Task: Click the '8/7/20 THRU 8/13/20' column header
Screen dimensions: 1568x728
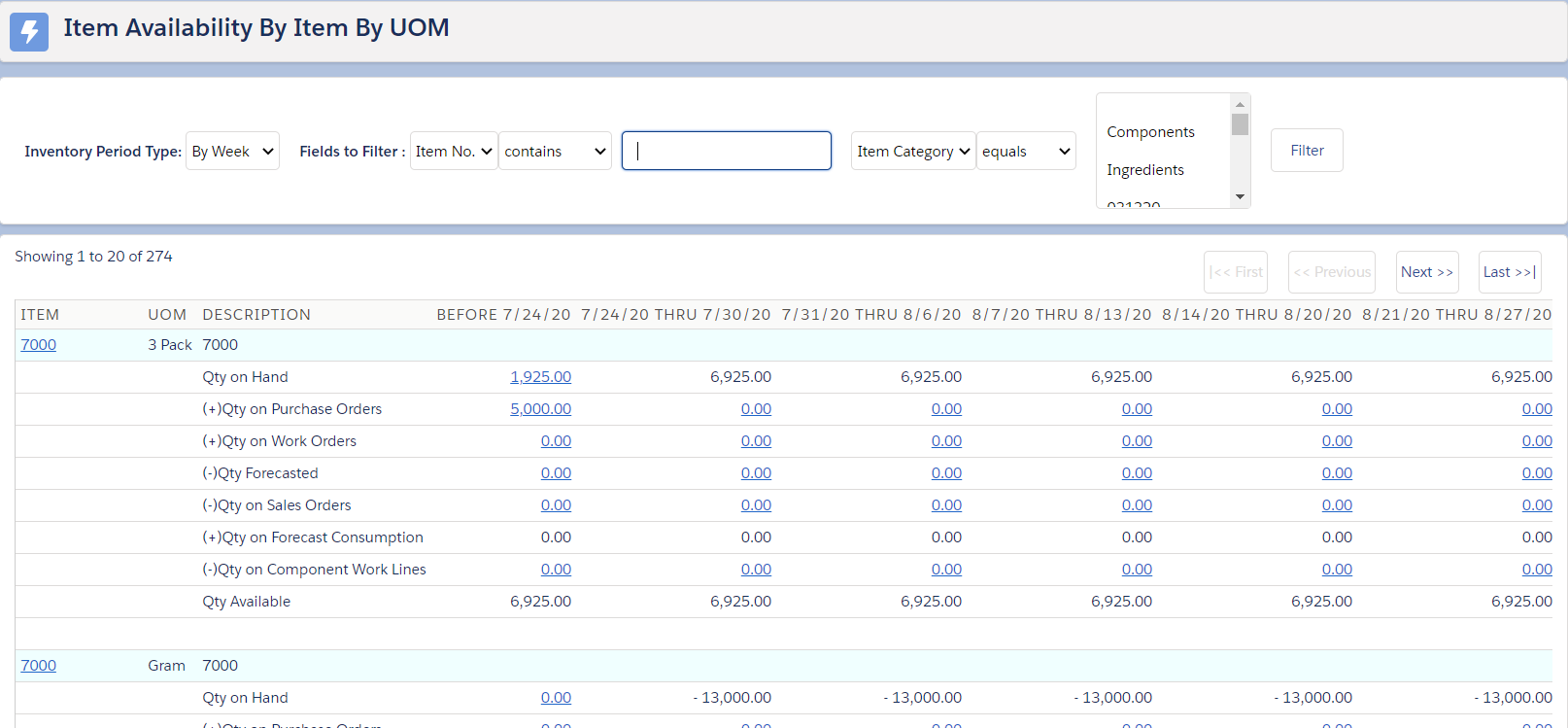Action: tap(1062, 315)
